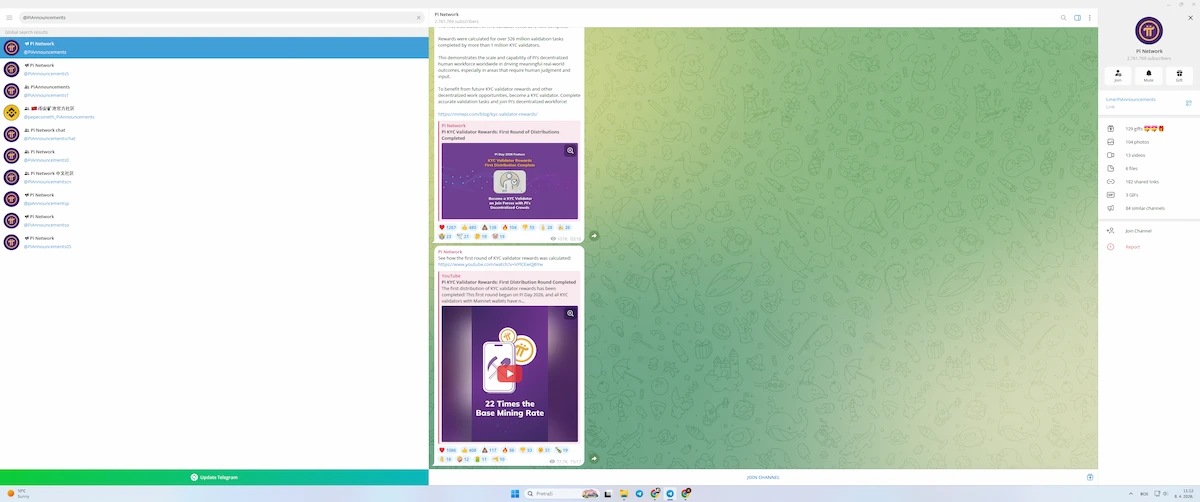Screen dimensions: 1200x502
Task: Open the 84 similar channels list
Action: pos(1149,208)
